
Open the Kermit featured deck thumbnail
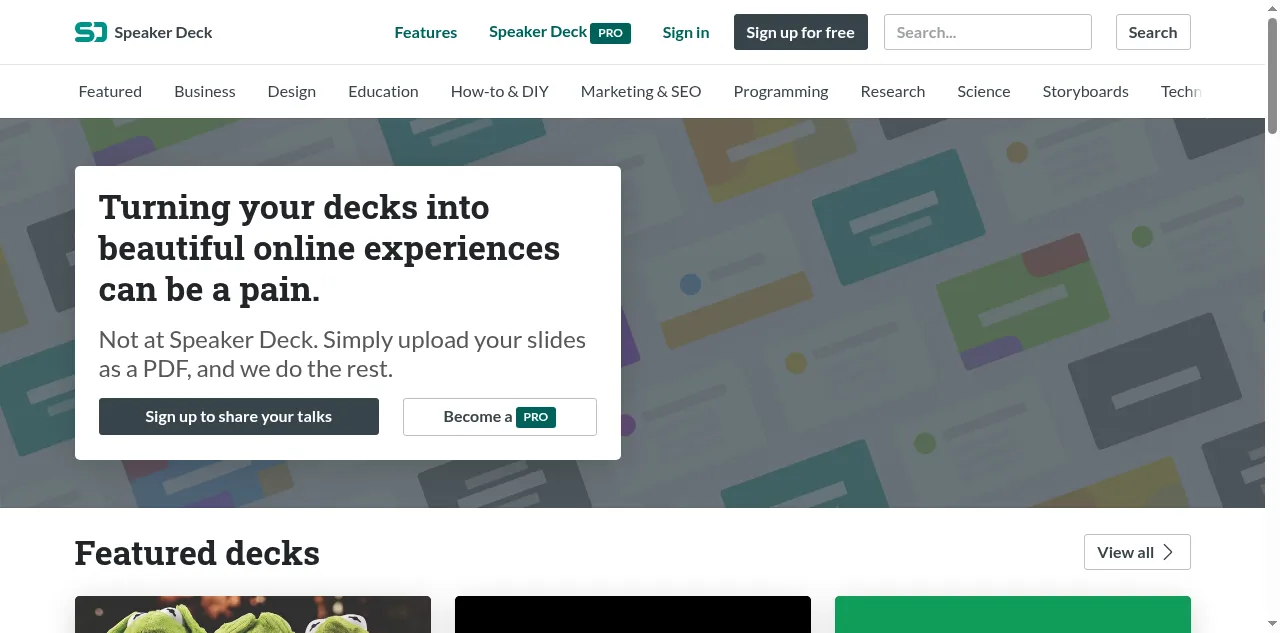tap(252, 614)
